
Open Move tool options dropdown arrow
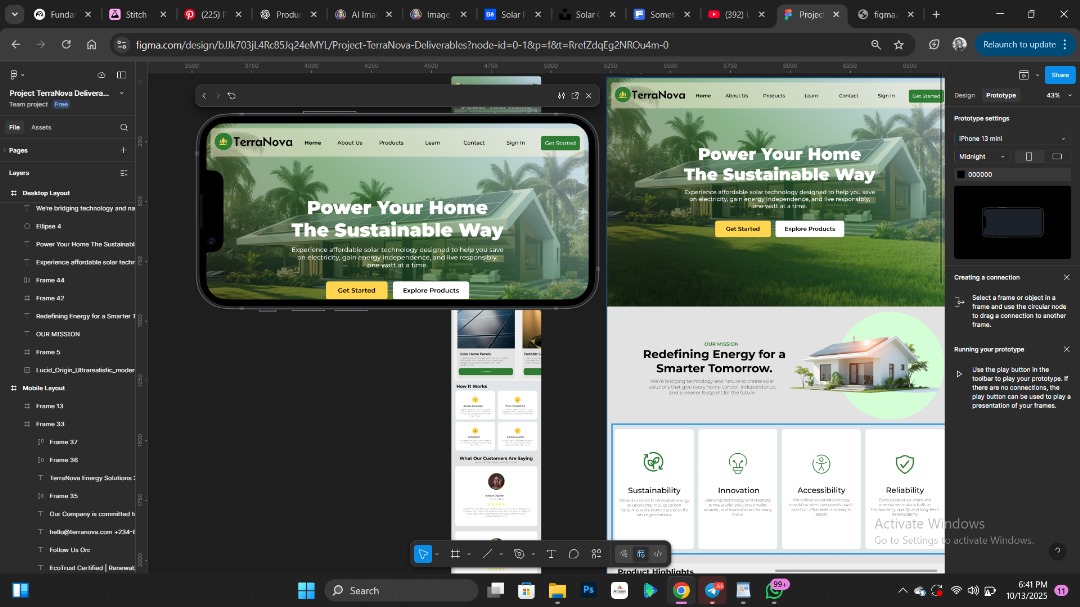pos(437,555)
